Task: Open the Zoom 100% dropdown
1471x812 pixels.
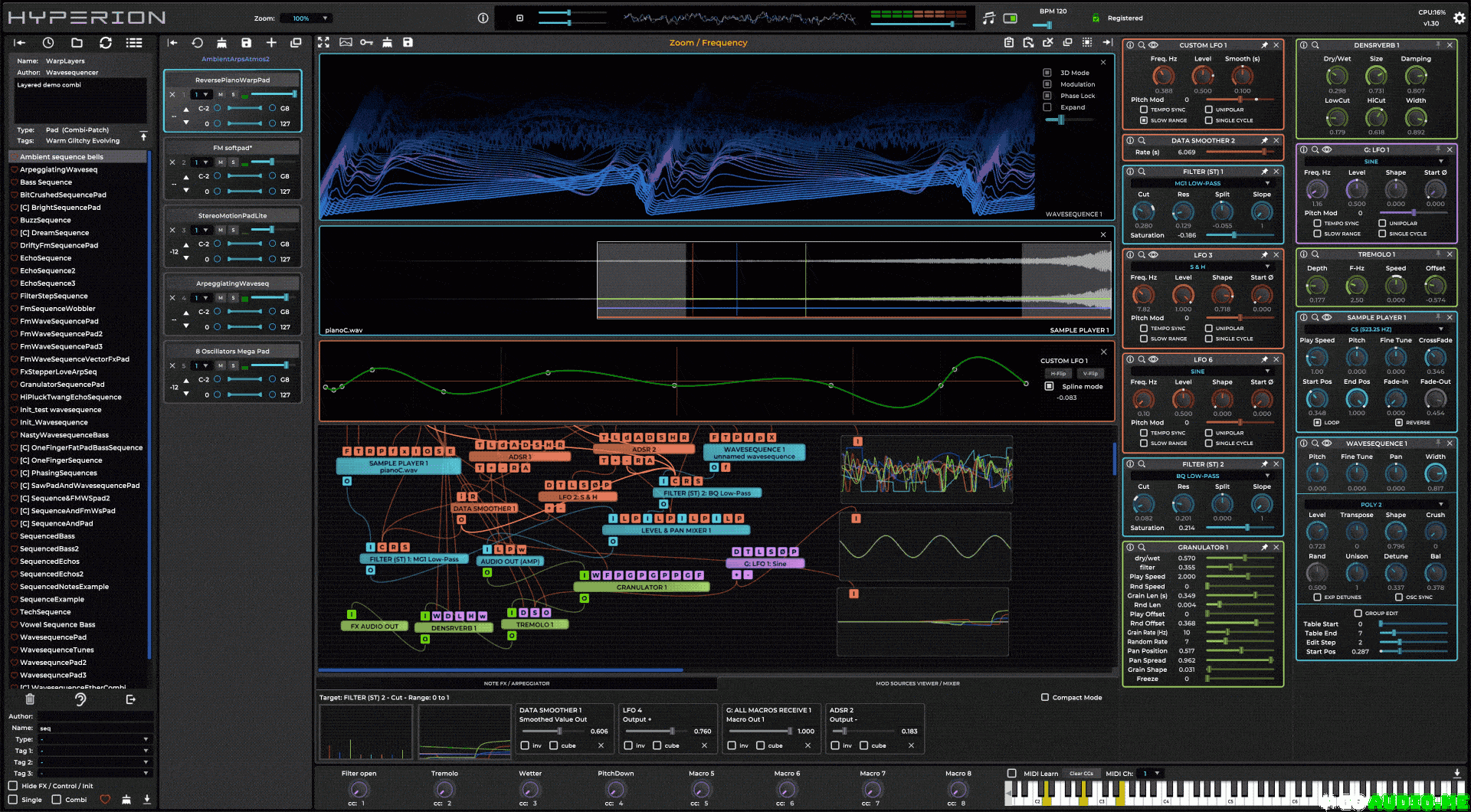Action: tap(306, 18)
